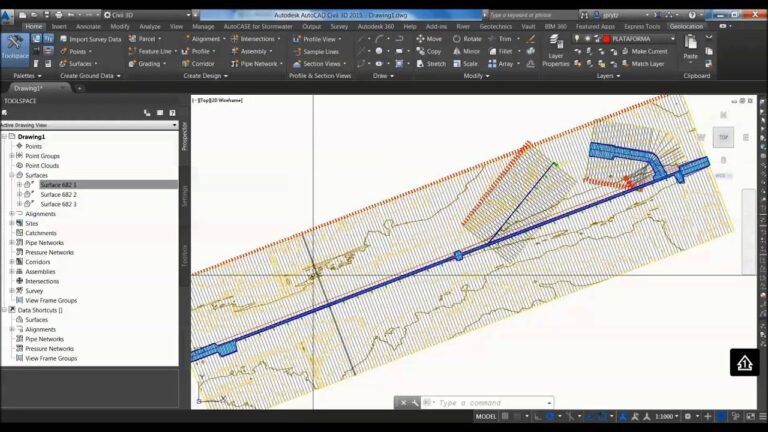
Task: Expand the Pipe Networks node under Drawing1
Action: pos(12,242)
